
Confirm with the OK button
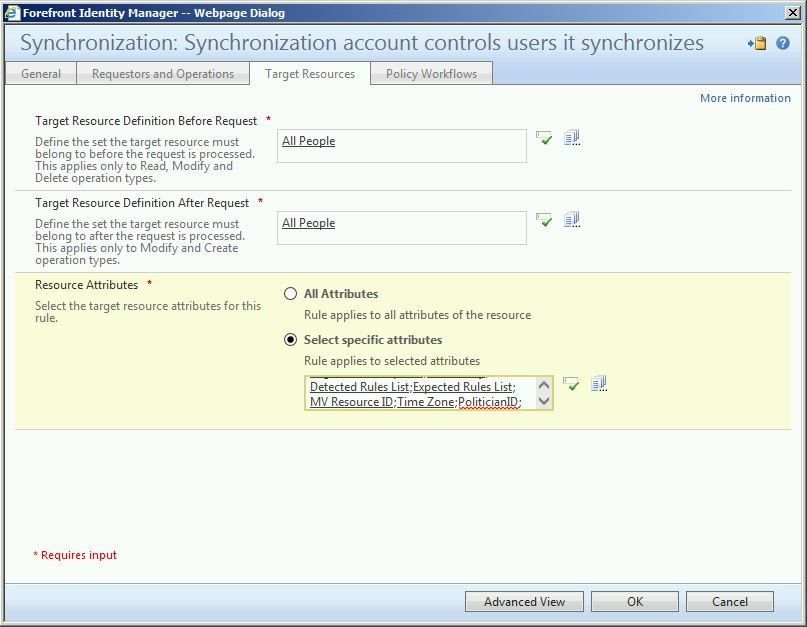click(635, 601)
